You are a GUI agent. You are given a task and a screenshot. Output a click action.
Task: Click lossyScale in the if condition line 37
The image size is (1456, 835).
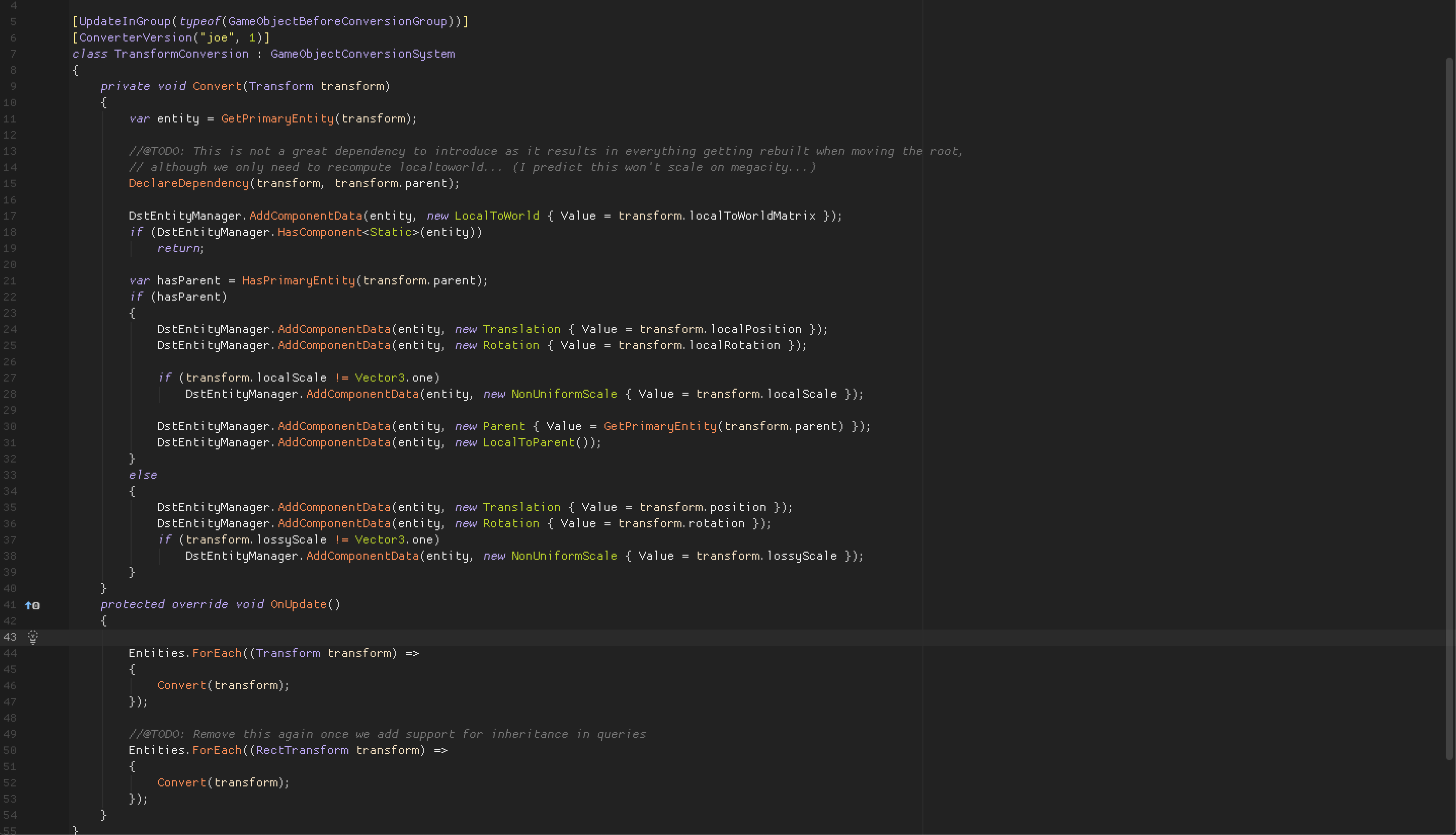292,540
